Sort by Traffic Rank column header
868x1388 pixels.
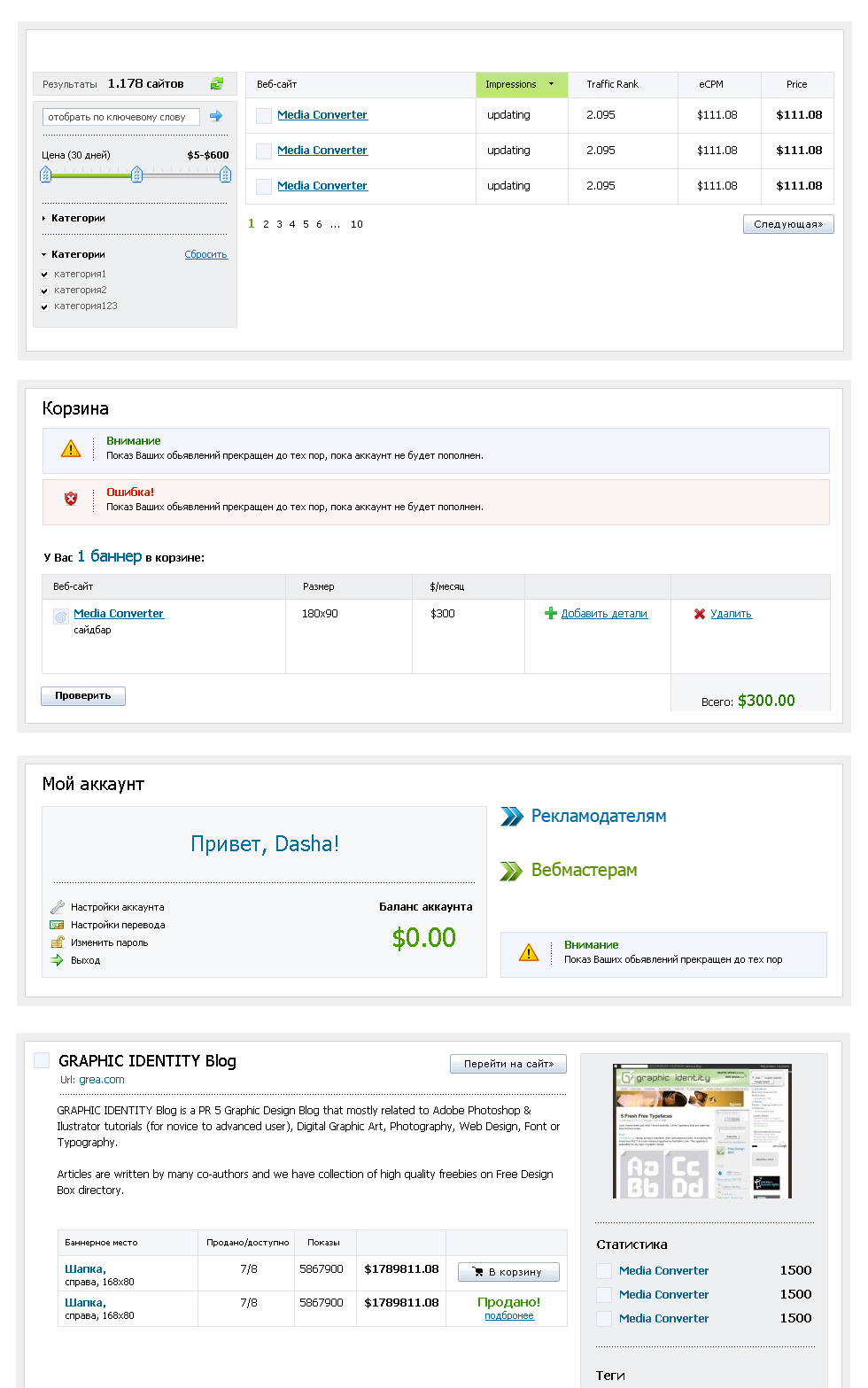(612, 84)
